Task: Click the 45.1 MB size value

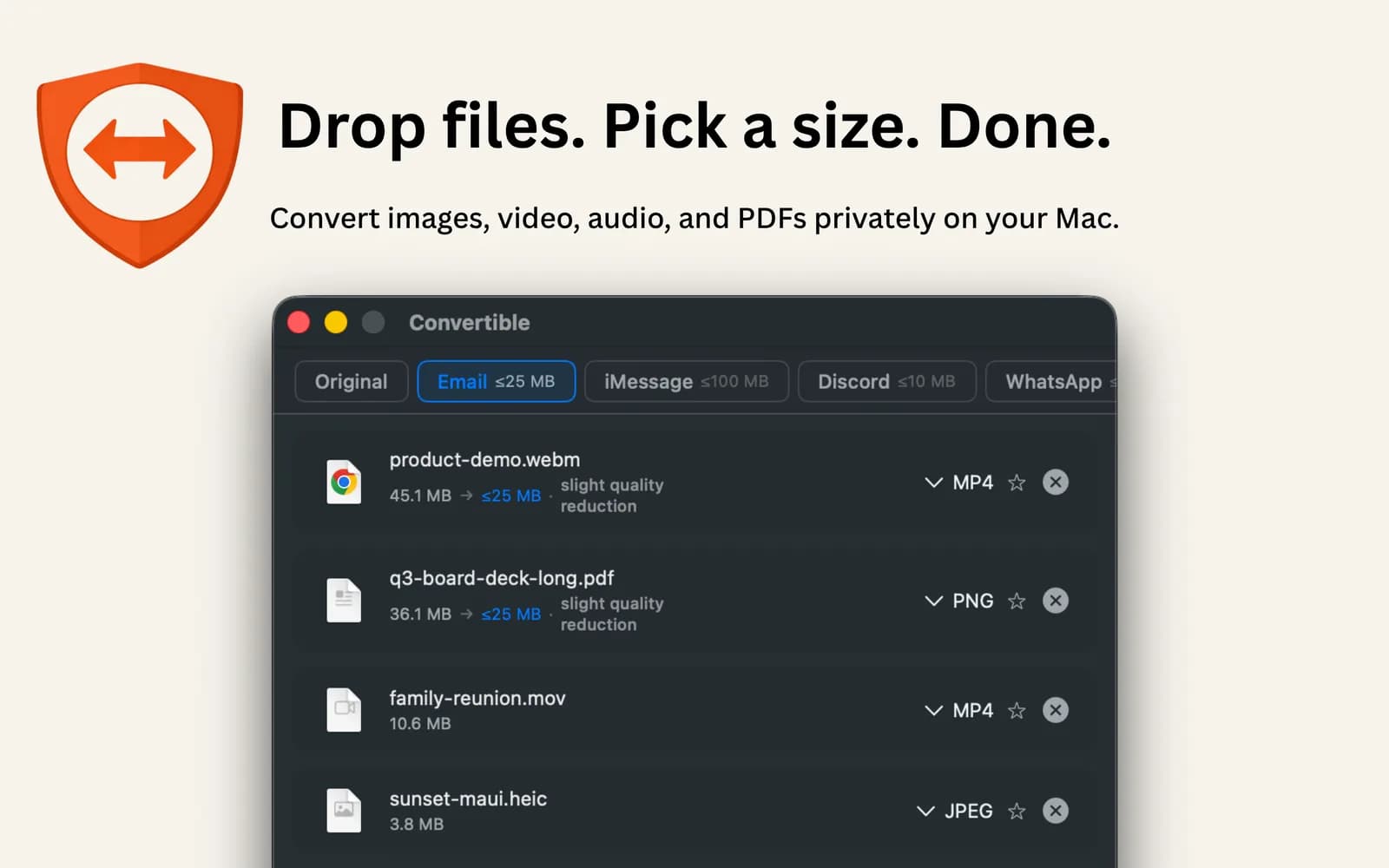Action: (420, 496)
